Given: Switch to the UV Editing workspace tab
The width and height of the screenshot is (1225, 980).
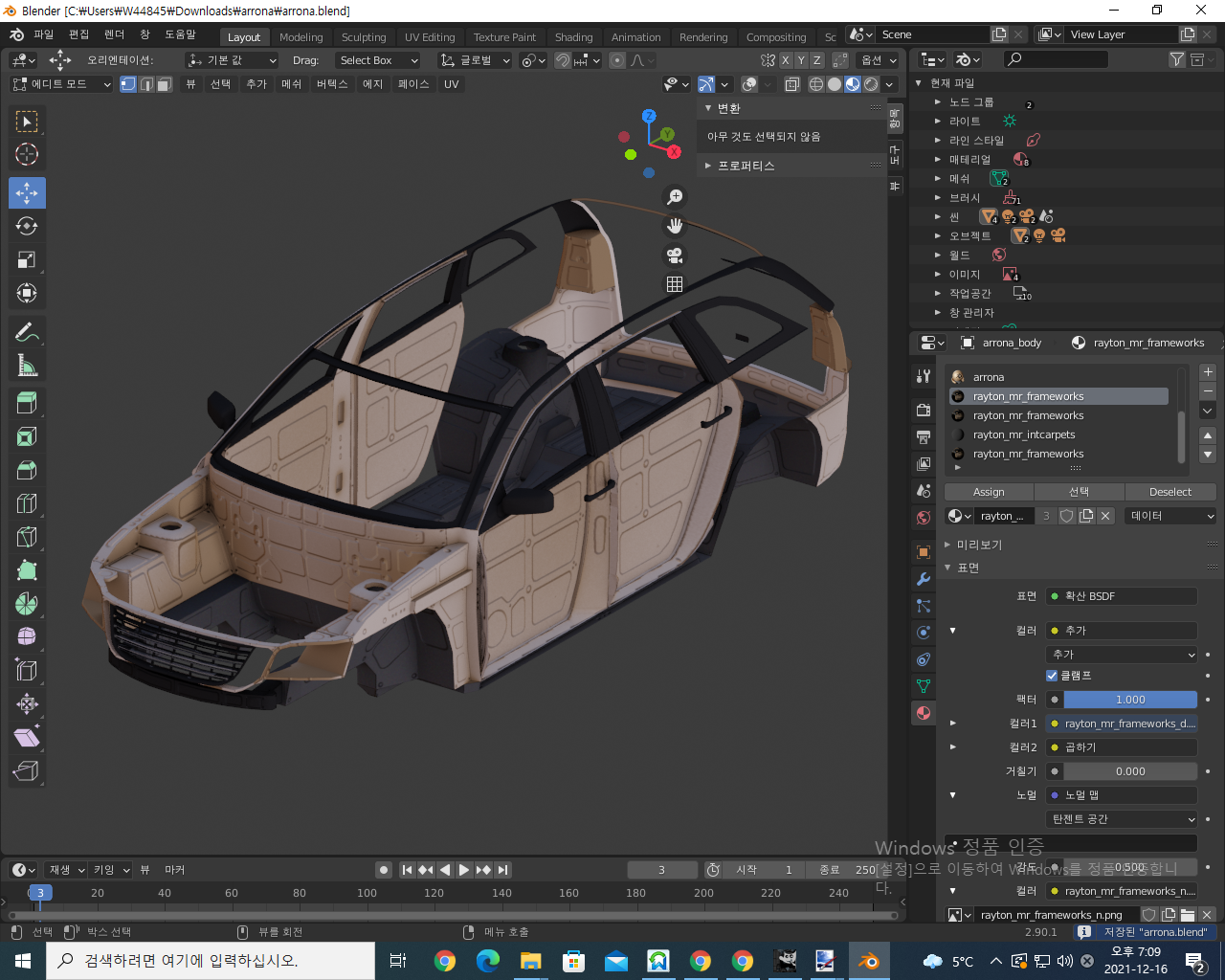Looking at the screenshot, I should (x=430, y=37).
